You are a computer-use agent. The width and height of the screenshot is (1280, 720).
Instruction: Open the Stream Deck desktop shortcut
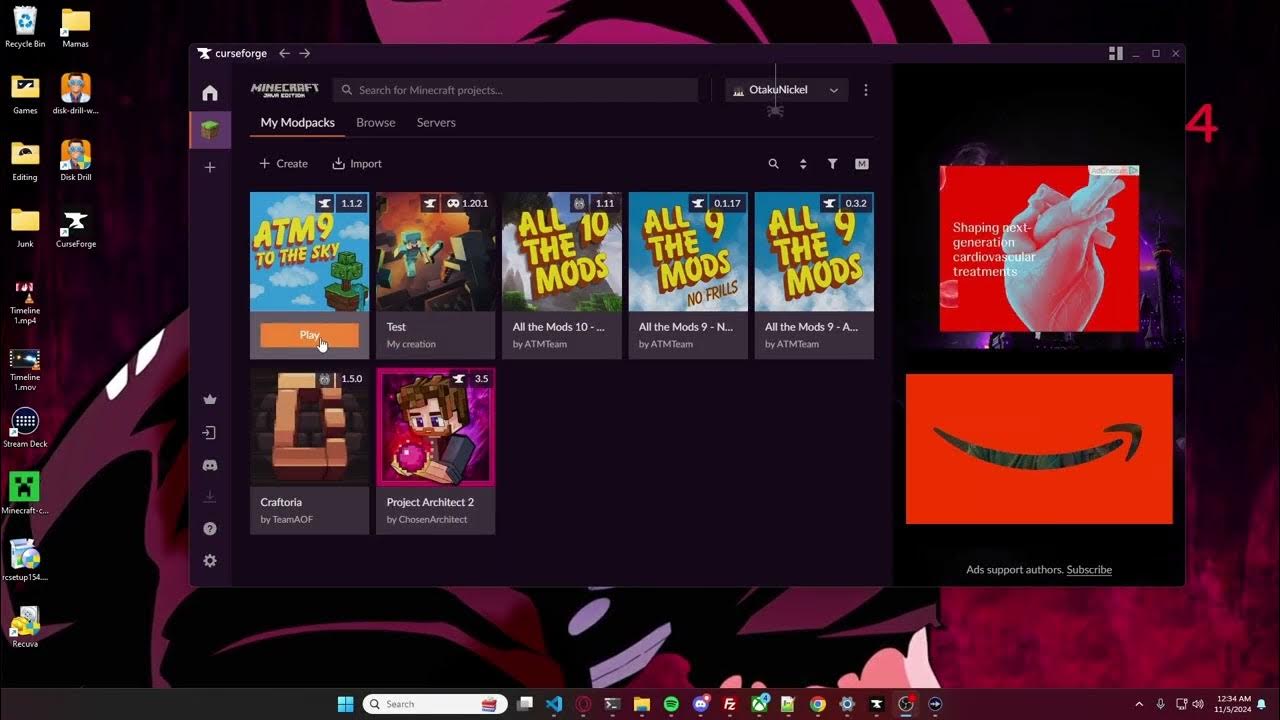[25, 427]
